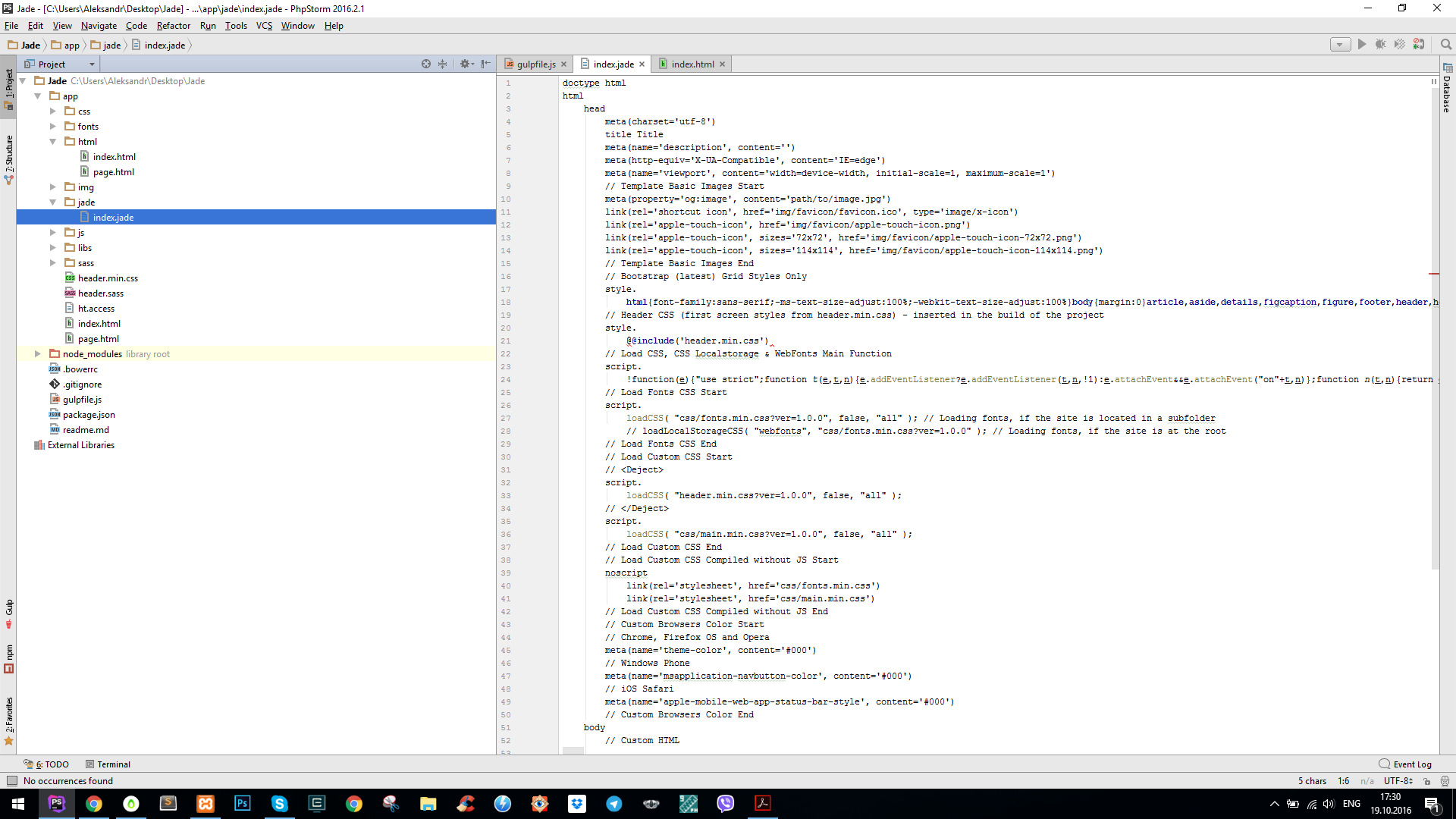
Task: Close the gulpfile.js editor tab
Action: click(x=564, y=64)
